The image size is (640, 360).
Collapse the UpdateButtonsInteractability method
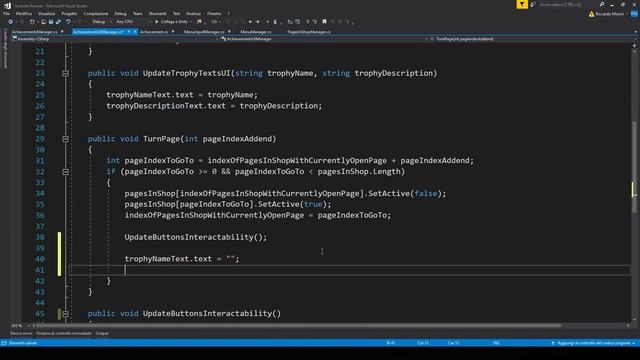click(65, 313)
